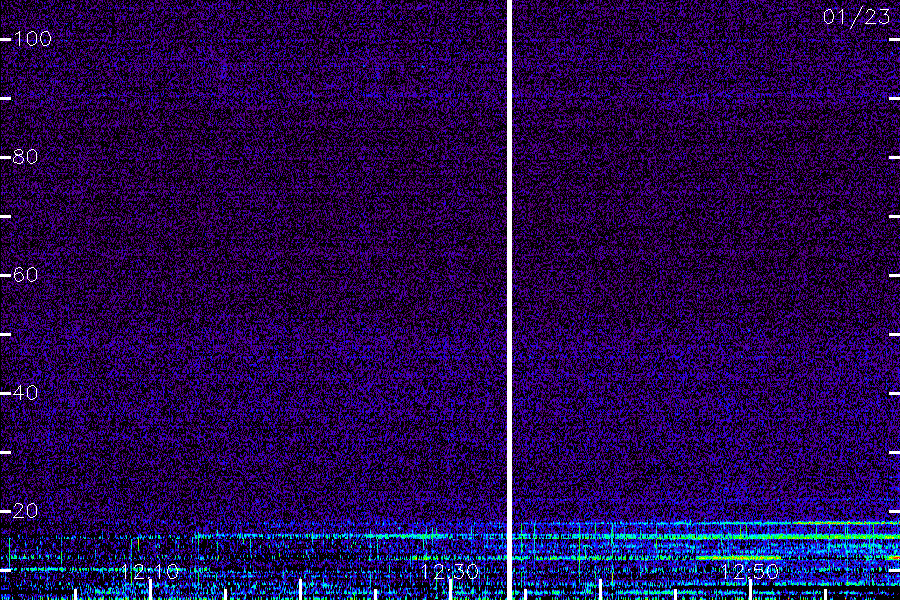This screenshot has width=900, height=600.
Task: Click the 40 frequency axis label
Action: click(25, 393)
